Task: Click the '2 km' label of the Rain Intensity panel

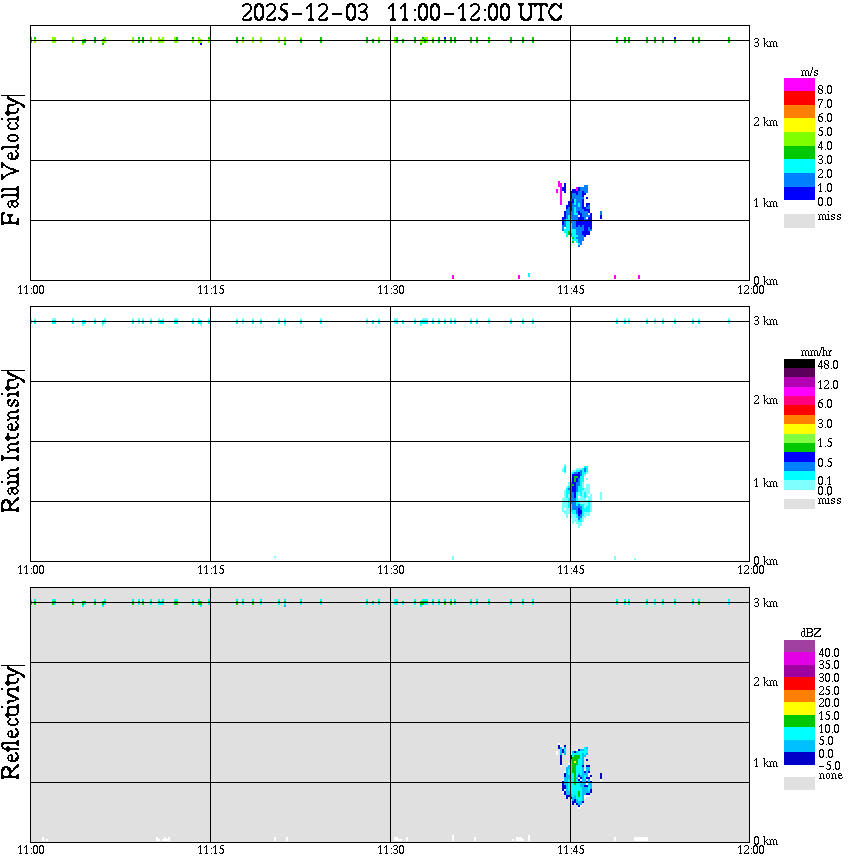Action: point(766,400)
